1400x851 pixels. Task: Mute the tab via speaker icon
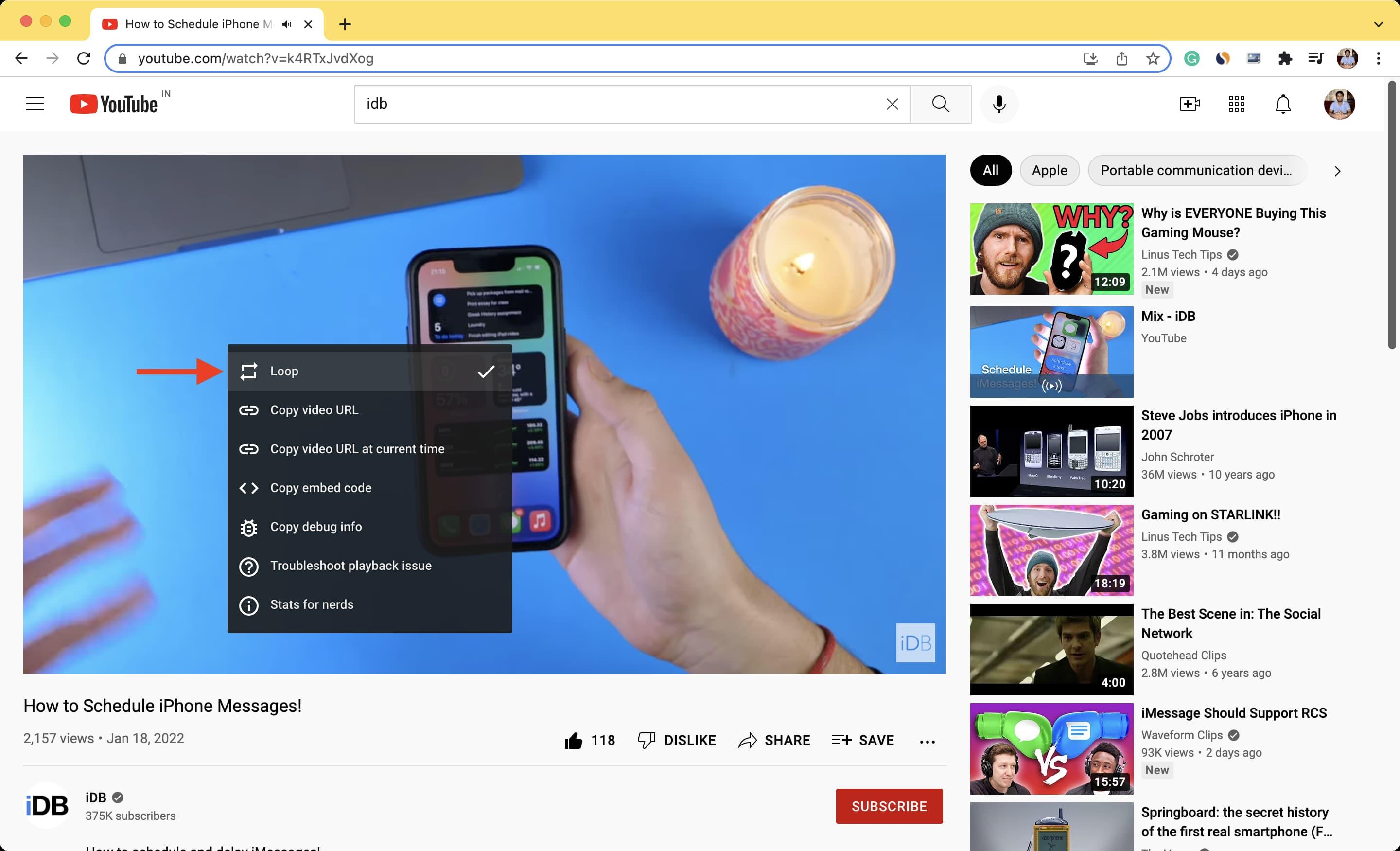coord(287,24)
